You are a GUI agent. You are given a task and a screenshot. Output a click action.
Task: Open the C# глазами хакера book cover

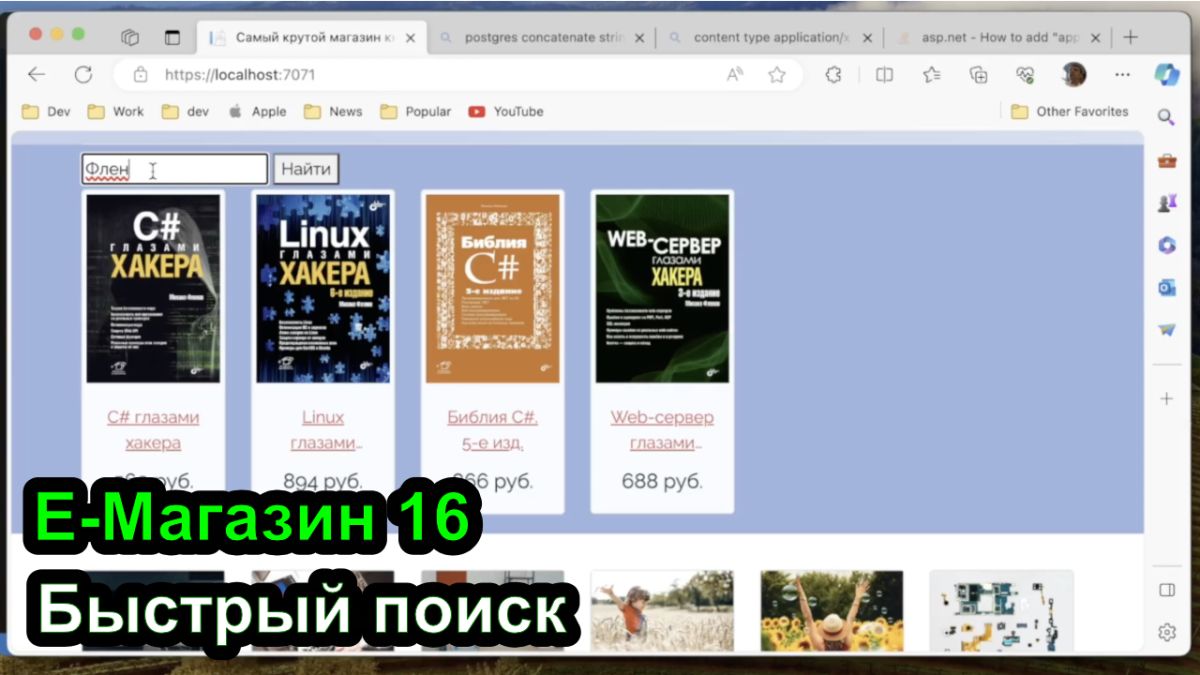153,288
